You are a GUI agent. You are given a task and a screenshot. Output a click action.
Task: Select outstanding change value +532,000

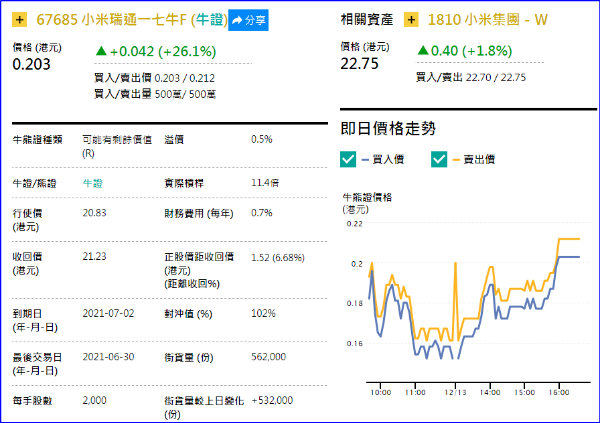(272, 400)
